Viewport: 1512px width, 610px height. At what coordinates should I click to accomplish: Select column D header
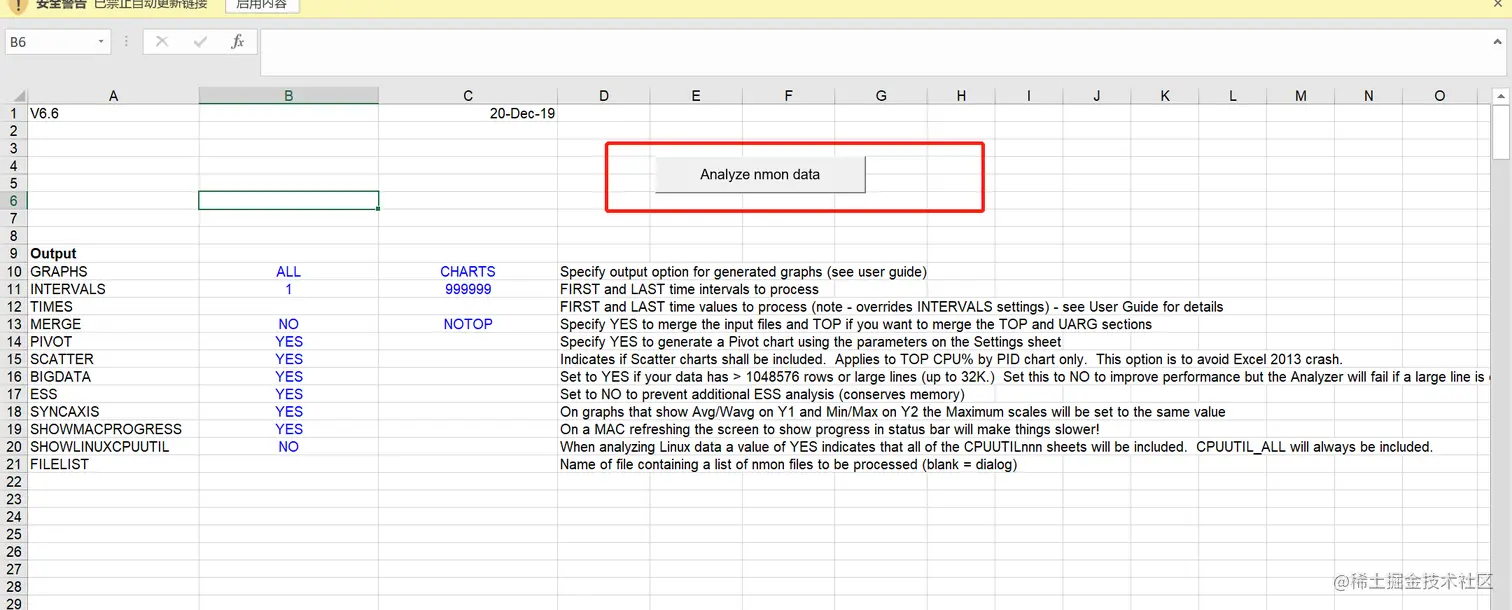tap(604, 96)
